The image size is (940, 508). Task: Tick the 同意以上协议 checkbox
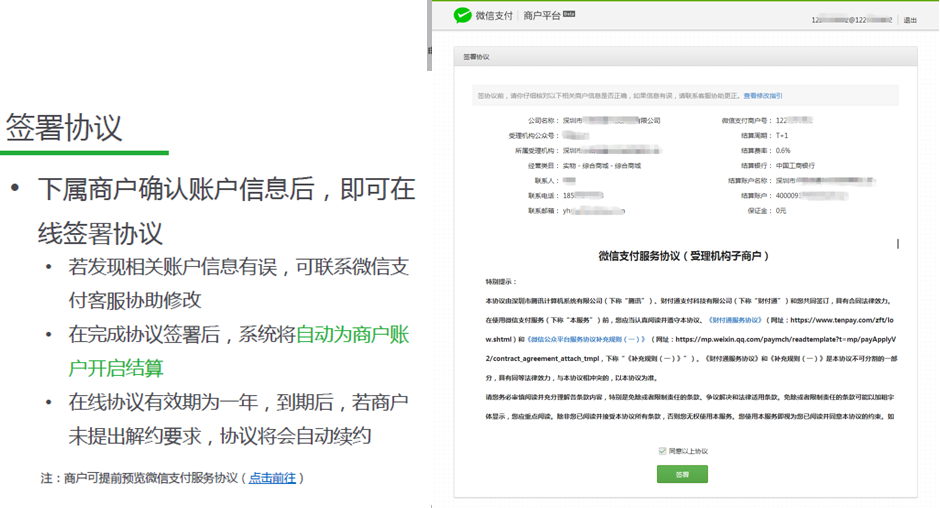pyautogui.click(x=662, y=451)
